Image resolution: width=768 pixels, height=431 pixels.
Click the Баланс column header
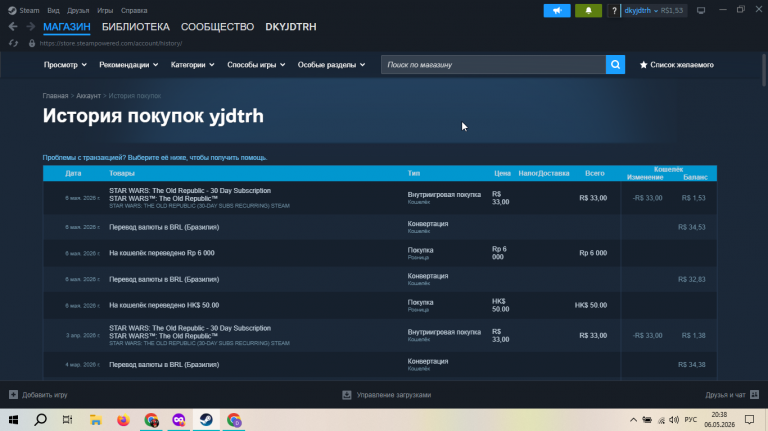tap(696, 177)
